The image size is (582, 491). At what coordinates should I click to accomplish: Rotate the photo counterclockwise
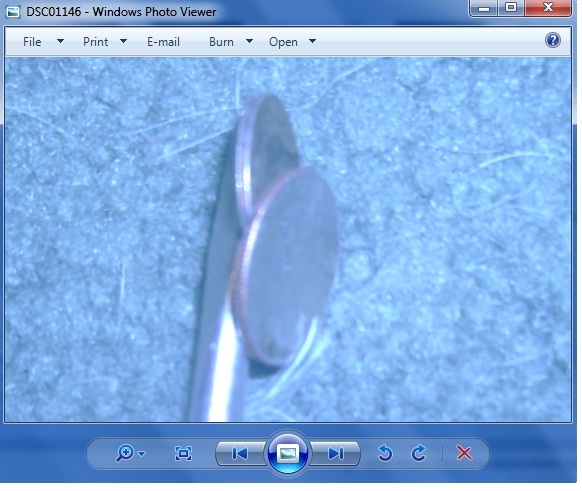click(x=385, y=453)
